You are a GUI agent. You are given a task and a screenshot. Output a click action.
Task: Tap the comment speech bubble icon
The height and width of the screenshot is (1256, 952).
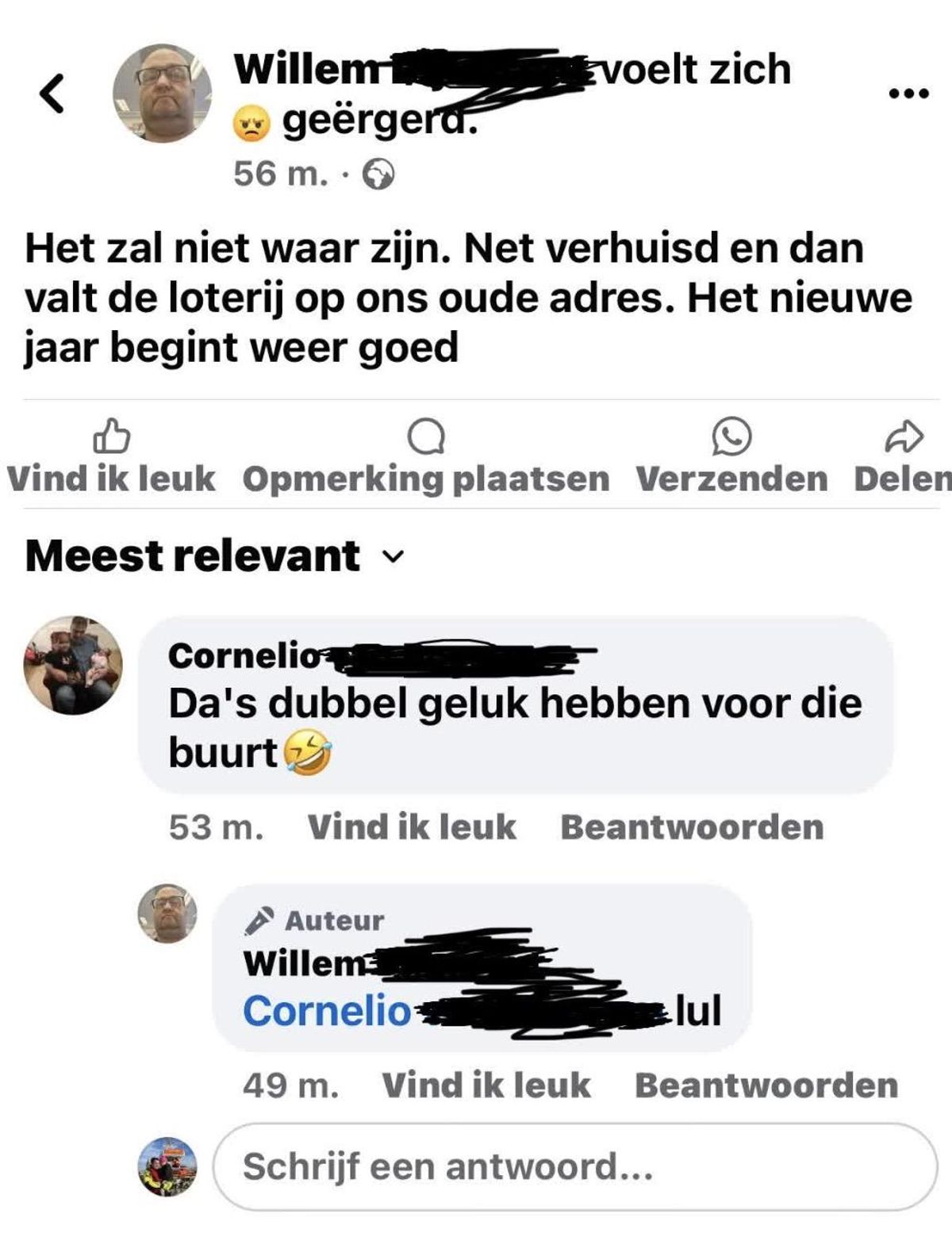pyautogui.click(x=426, y=436)
